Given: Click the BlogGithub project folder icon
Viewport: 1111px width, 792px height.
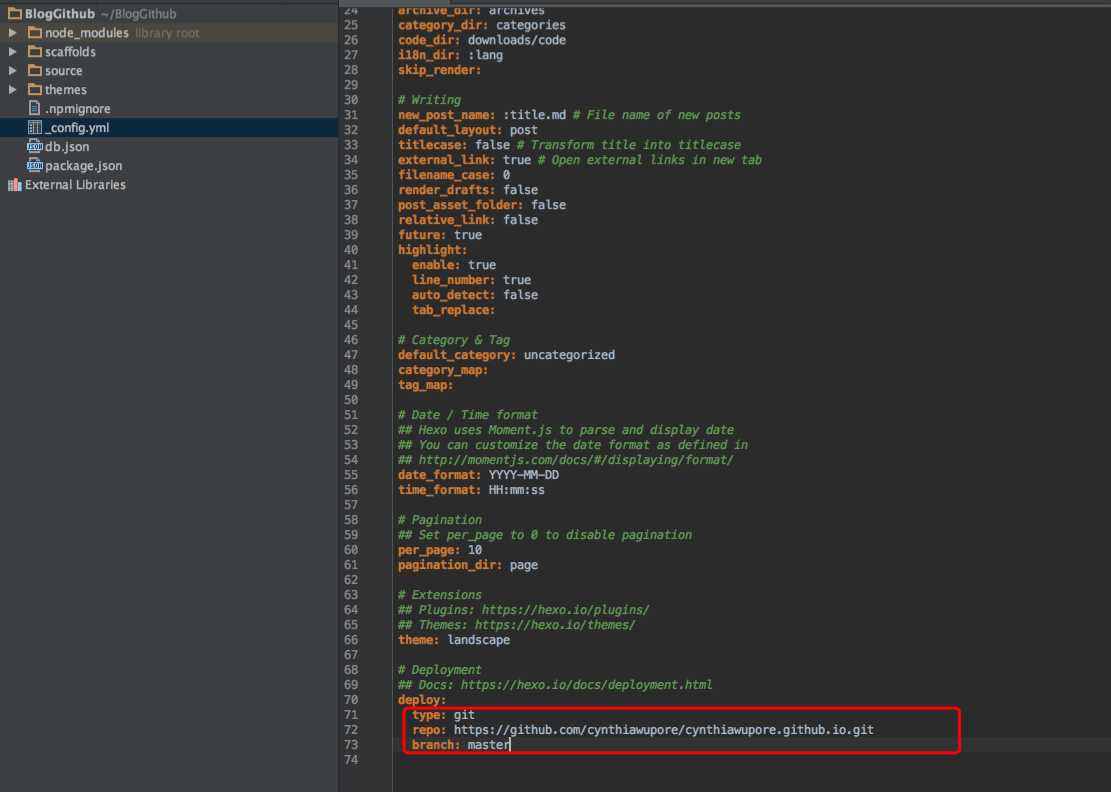Looking at the screenshot, I should tap(15, 13).
